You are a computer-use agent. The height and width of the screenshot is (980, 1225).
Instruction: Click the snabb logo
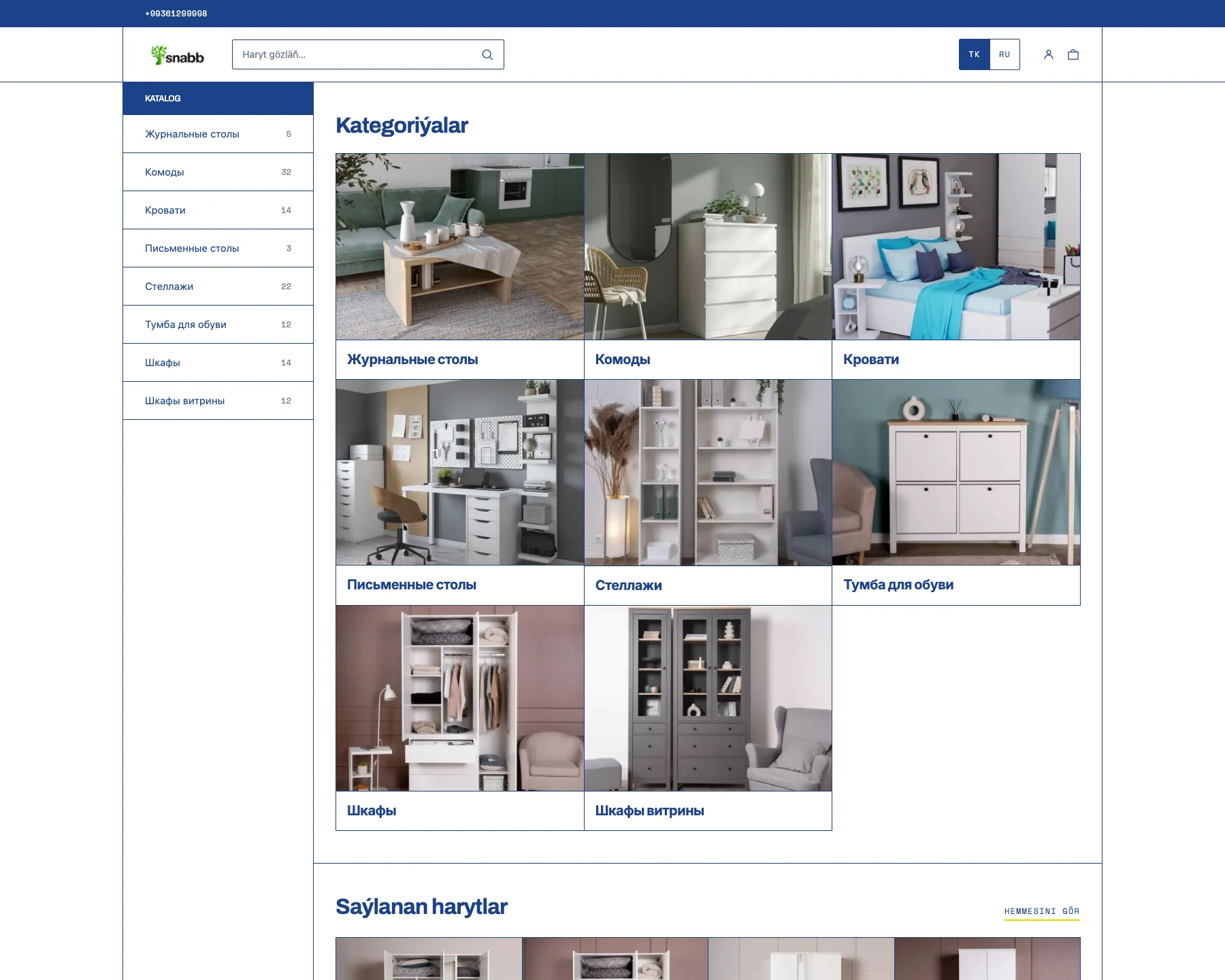click(178, 55)
